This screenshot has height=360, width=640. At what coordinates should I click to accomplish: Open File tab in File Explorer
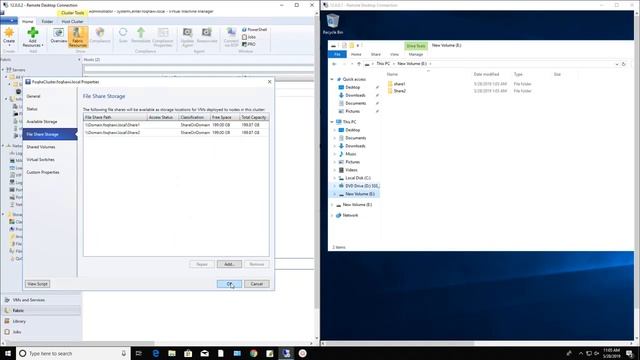(337, 54)
